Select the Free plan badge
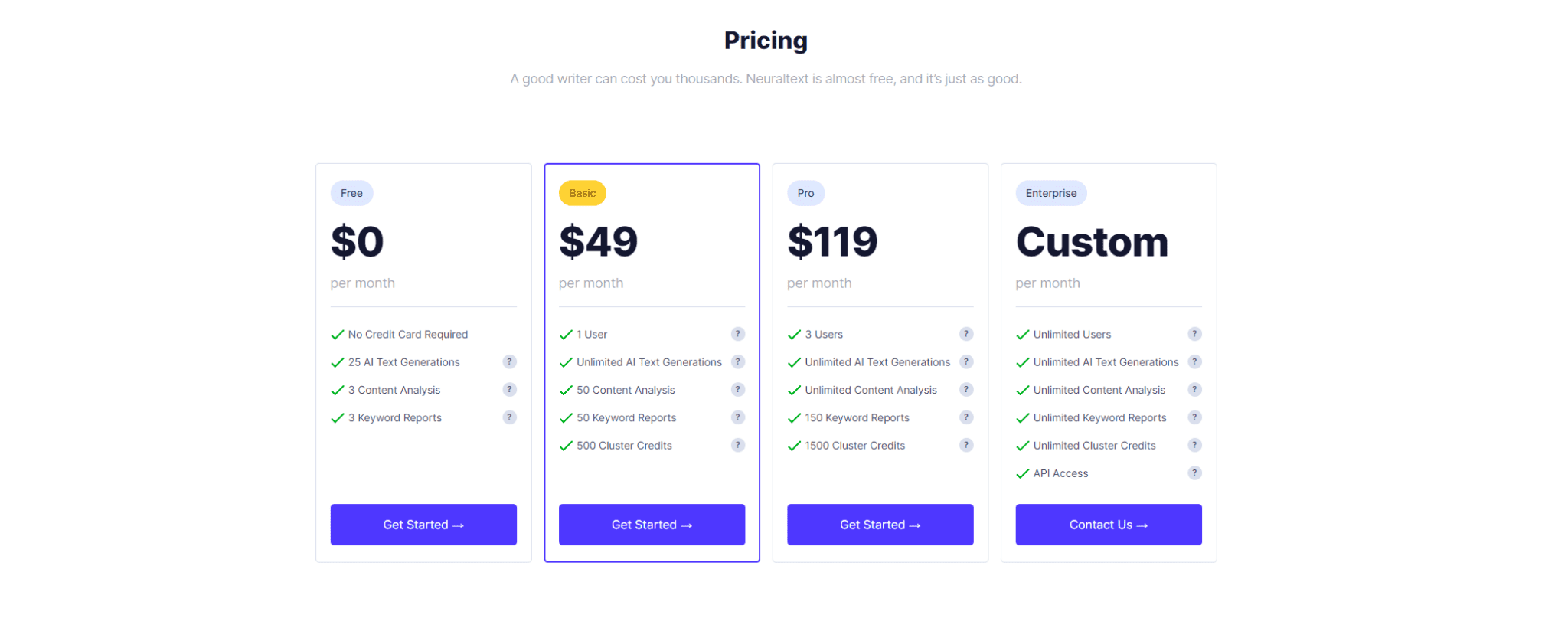 (x=351, y=193)
